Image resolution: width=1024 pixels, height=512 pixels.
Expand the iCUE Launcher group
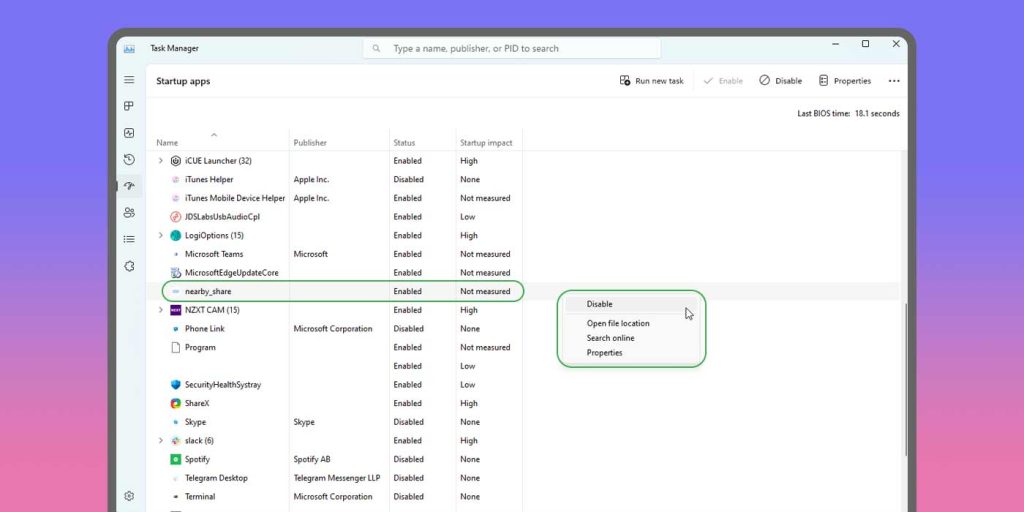160,161
